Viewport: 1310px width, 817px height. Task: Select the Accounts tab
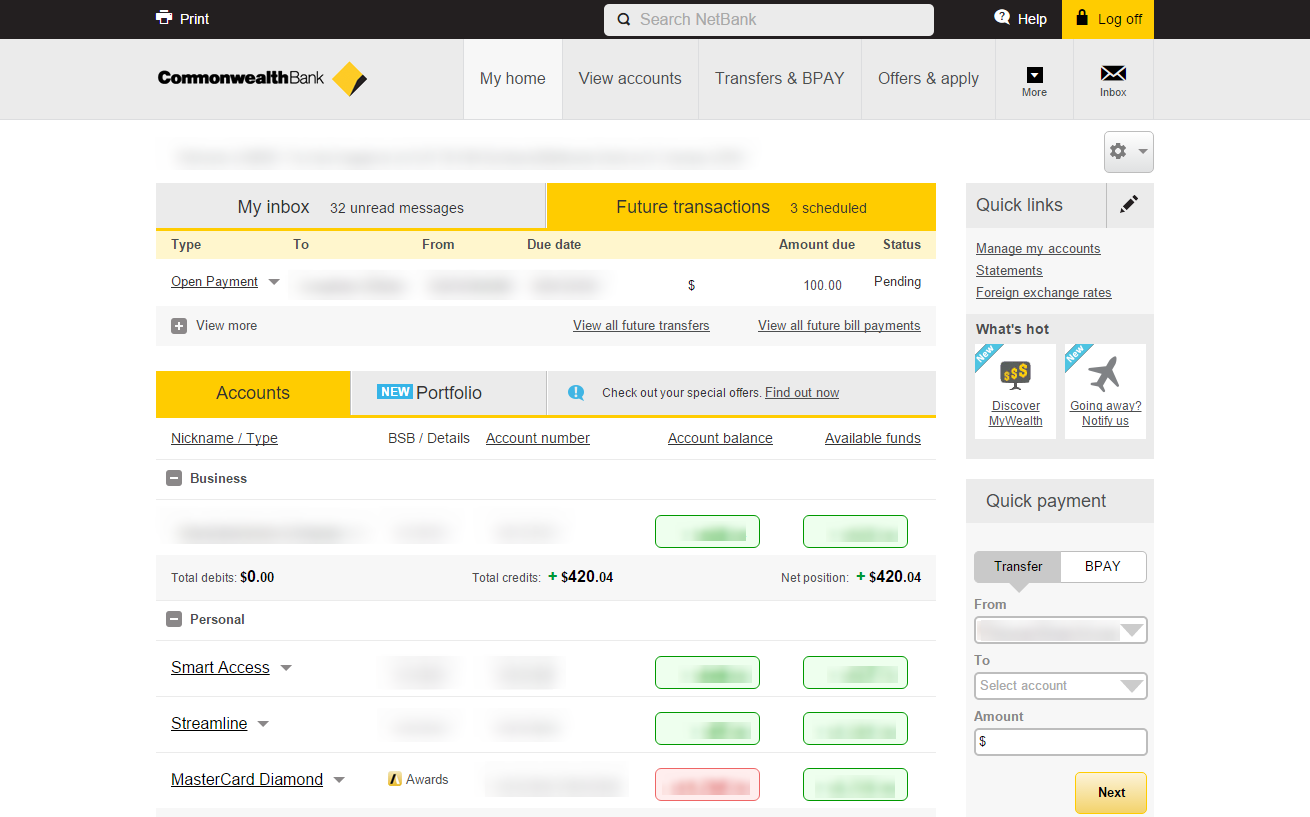click(253, 393)
